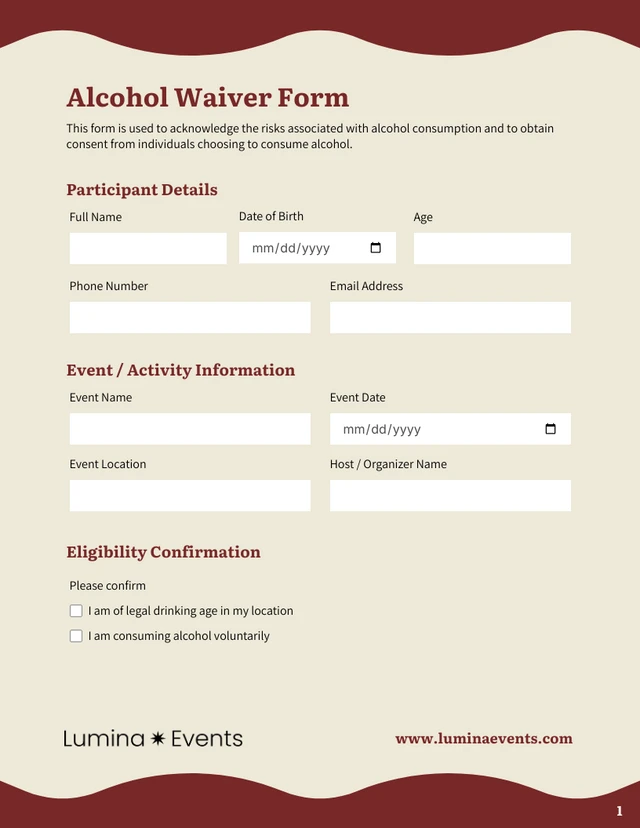Viewport: 640px width, 828px height.
Task: Click the Alcohol Waiver Form title
Action: pos(208,97)
